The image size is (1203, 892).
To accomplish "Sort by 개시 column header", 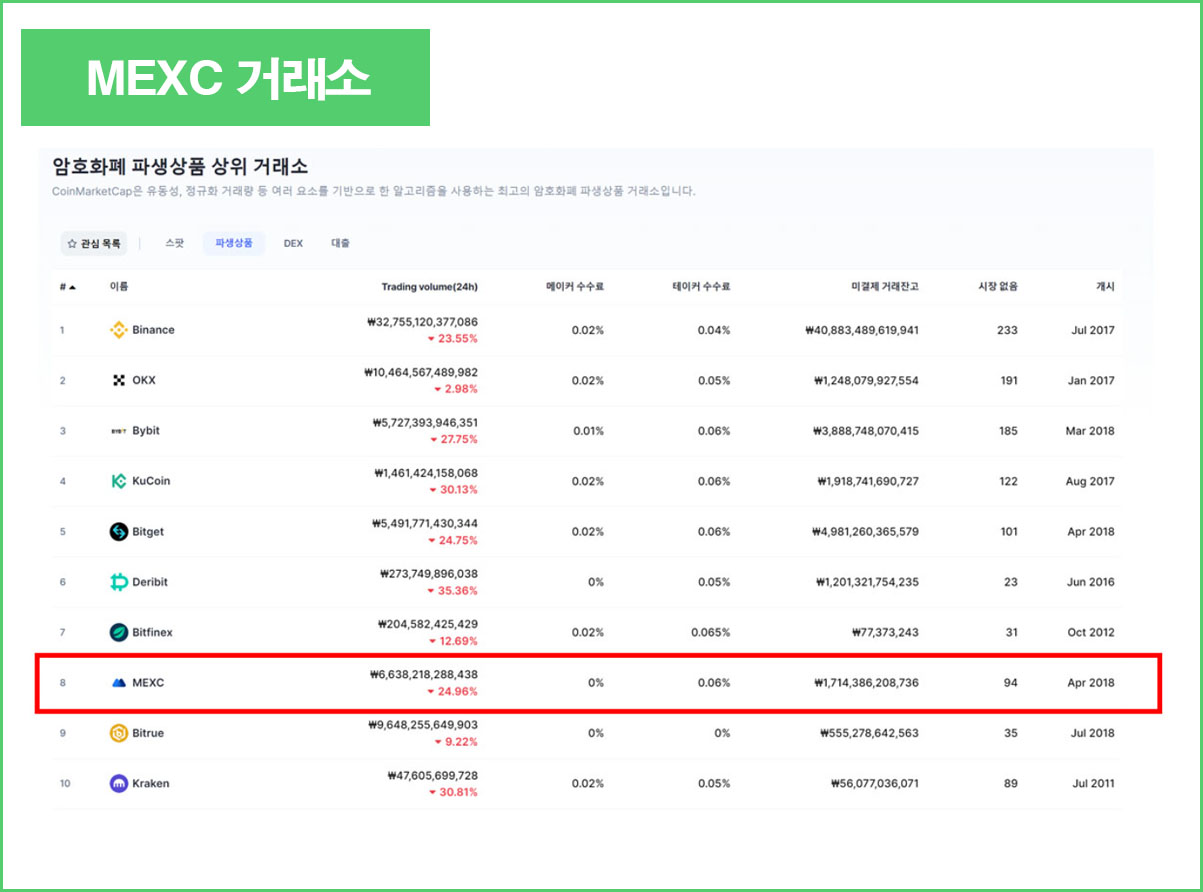I will tap(1105, 287).
